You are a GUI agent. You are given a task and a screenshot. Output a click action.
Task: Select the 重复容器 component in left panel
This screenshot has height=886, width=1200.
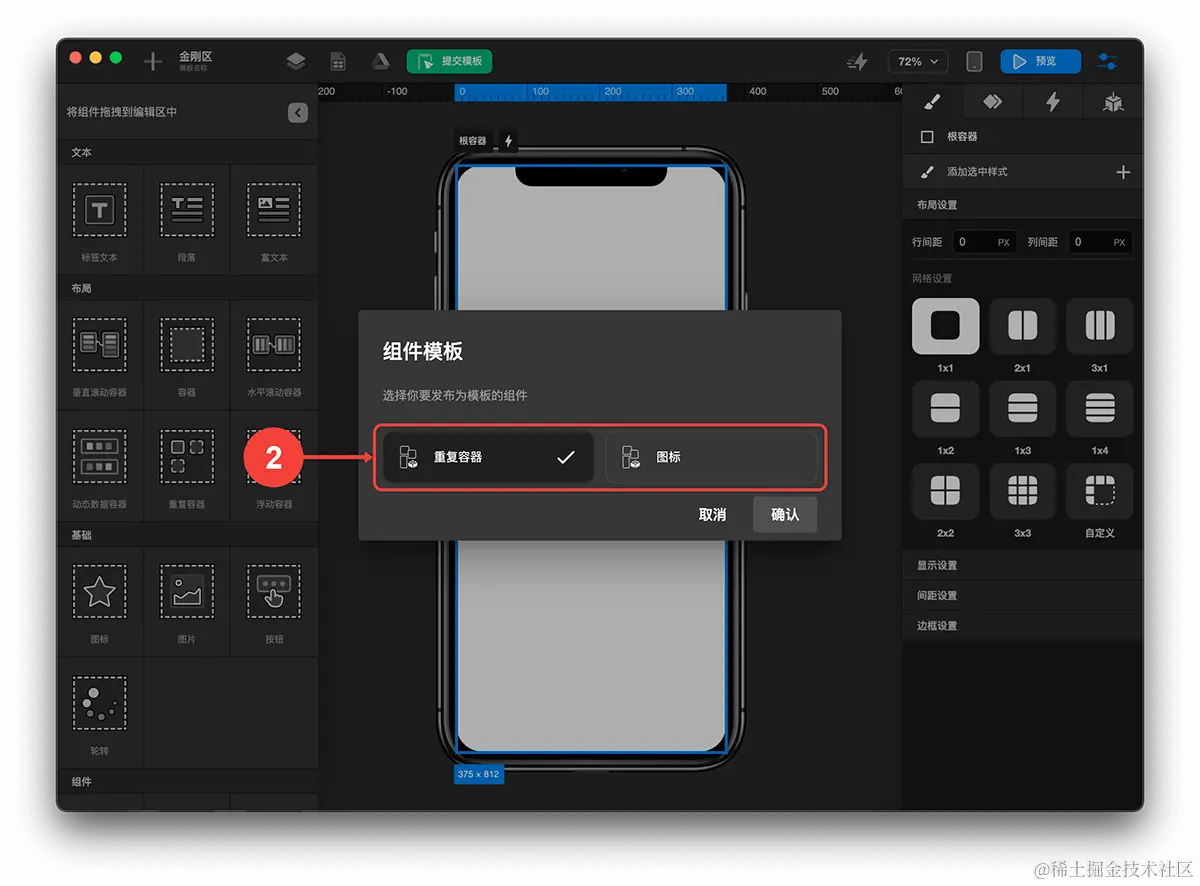187,466
